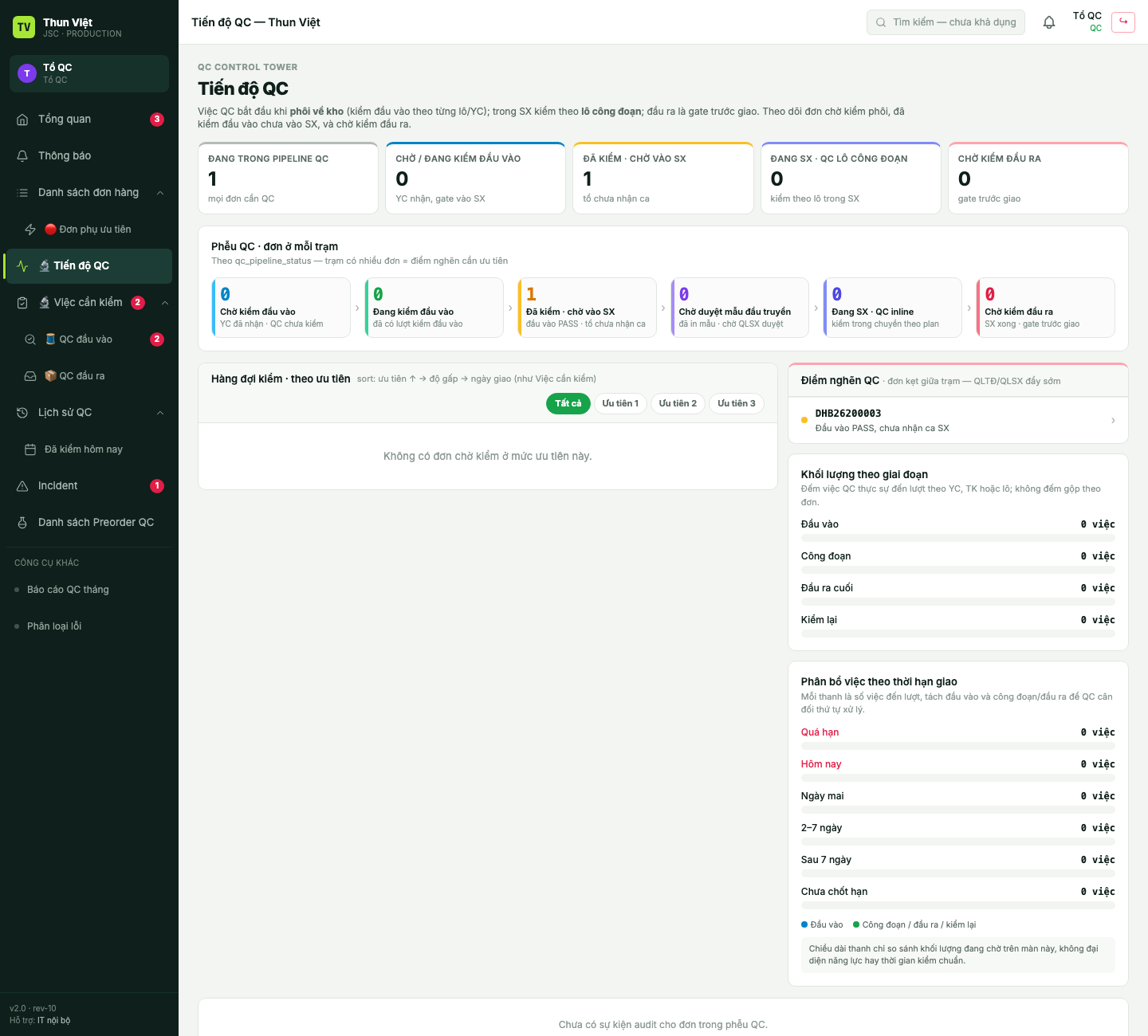This screenshot has height=1036, width=1148.
Task: Collapse the Lịch sử QC submenu
Action: click(160, 413)
